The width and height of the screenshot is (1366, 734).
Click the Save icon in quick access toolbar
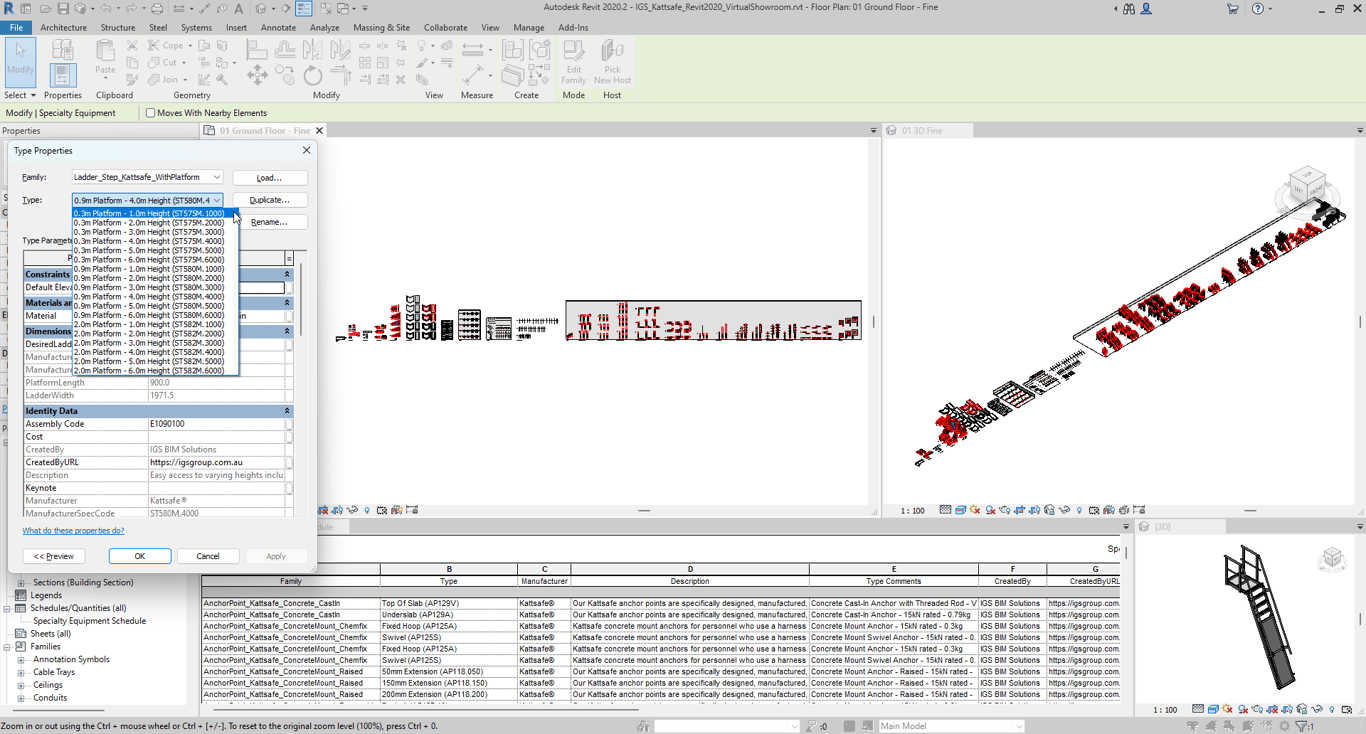(x=63, y=9)
